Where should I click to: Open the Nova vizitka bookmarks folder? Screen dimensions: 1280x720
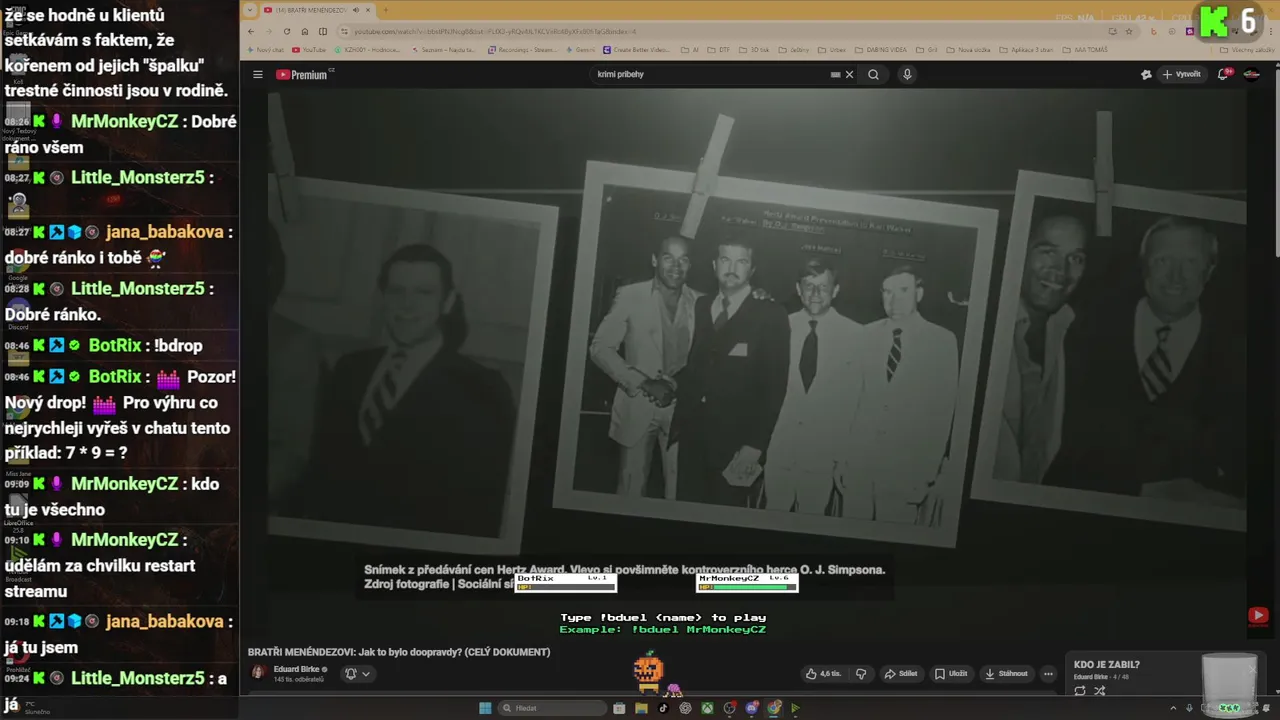[969, 49]
